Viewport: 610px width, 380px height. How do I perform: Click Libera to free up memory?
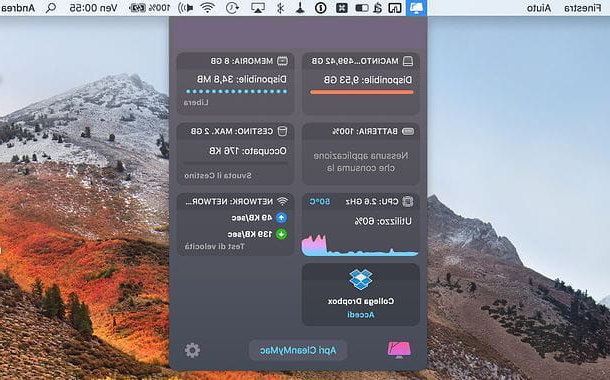click(196, 102)
